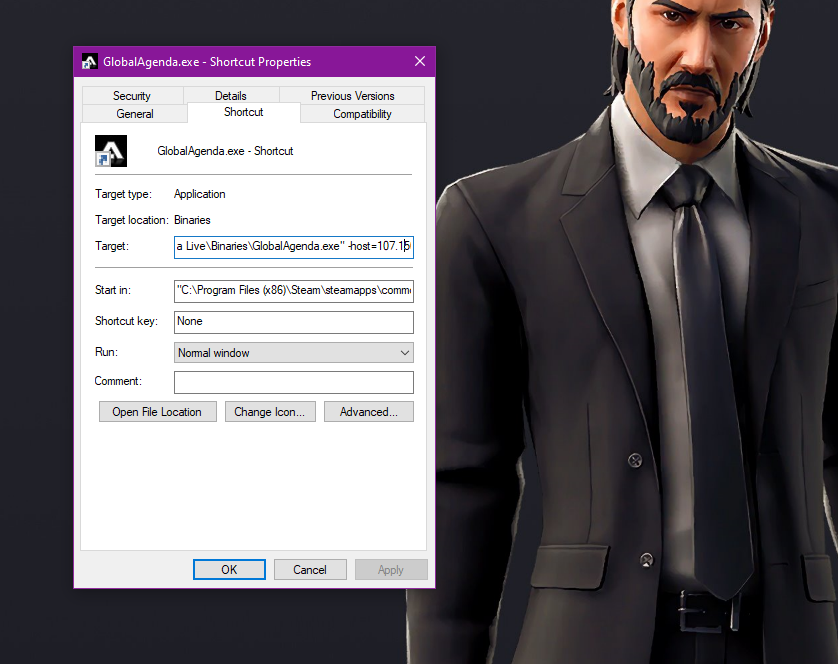The width and height of the screenshot is (838, 664).
Task: Click the 'Target type:' label
Action: click(x=123, y=194)
